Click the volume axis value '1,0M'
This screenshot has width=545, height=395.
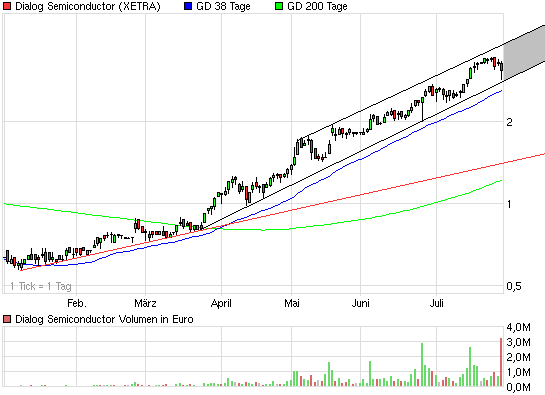point(519,372)
